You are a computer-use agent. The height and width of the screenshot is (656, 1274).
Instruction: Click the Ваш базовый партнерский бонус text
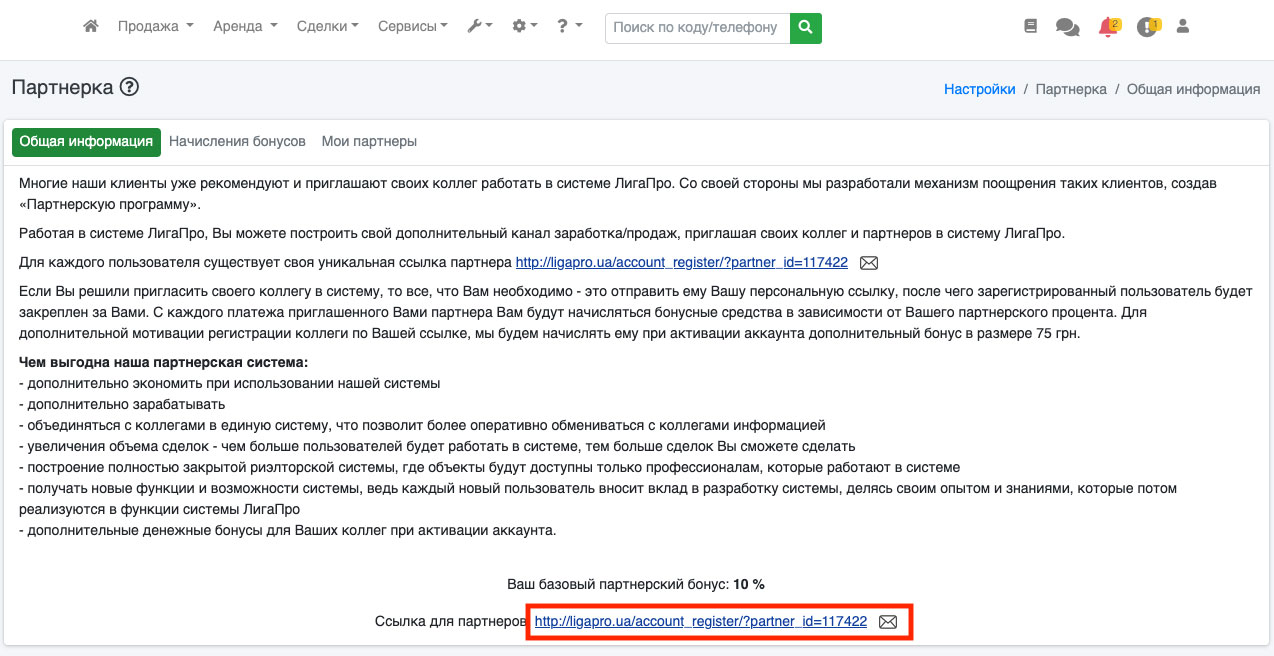(636, 584)
